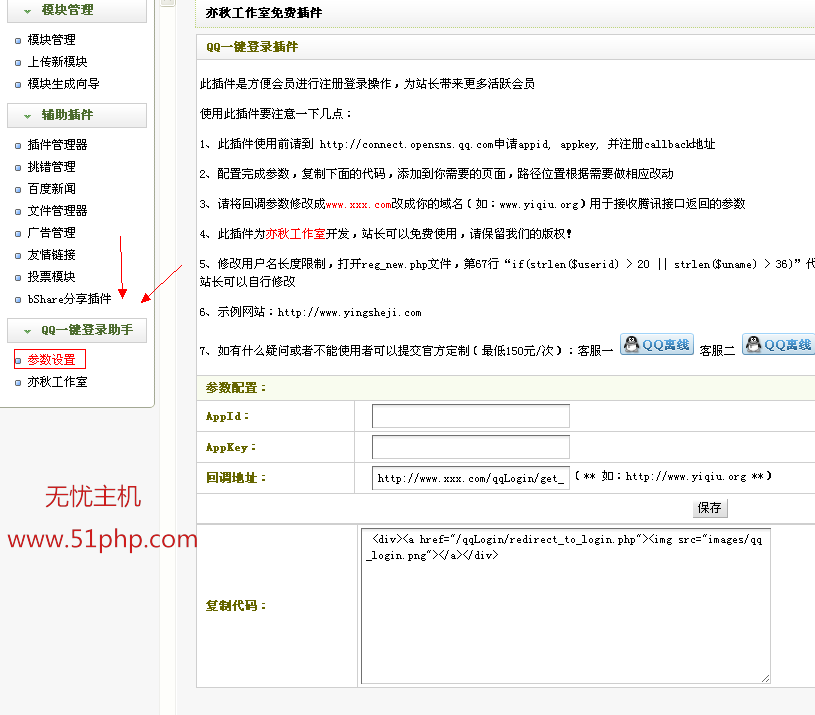Open 广告管理 in sidebar

[x=51, y=233]
